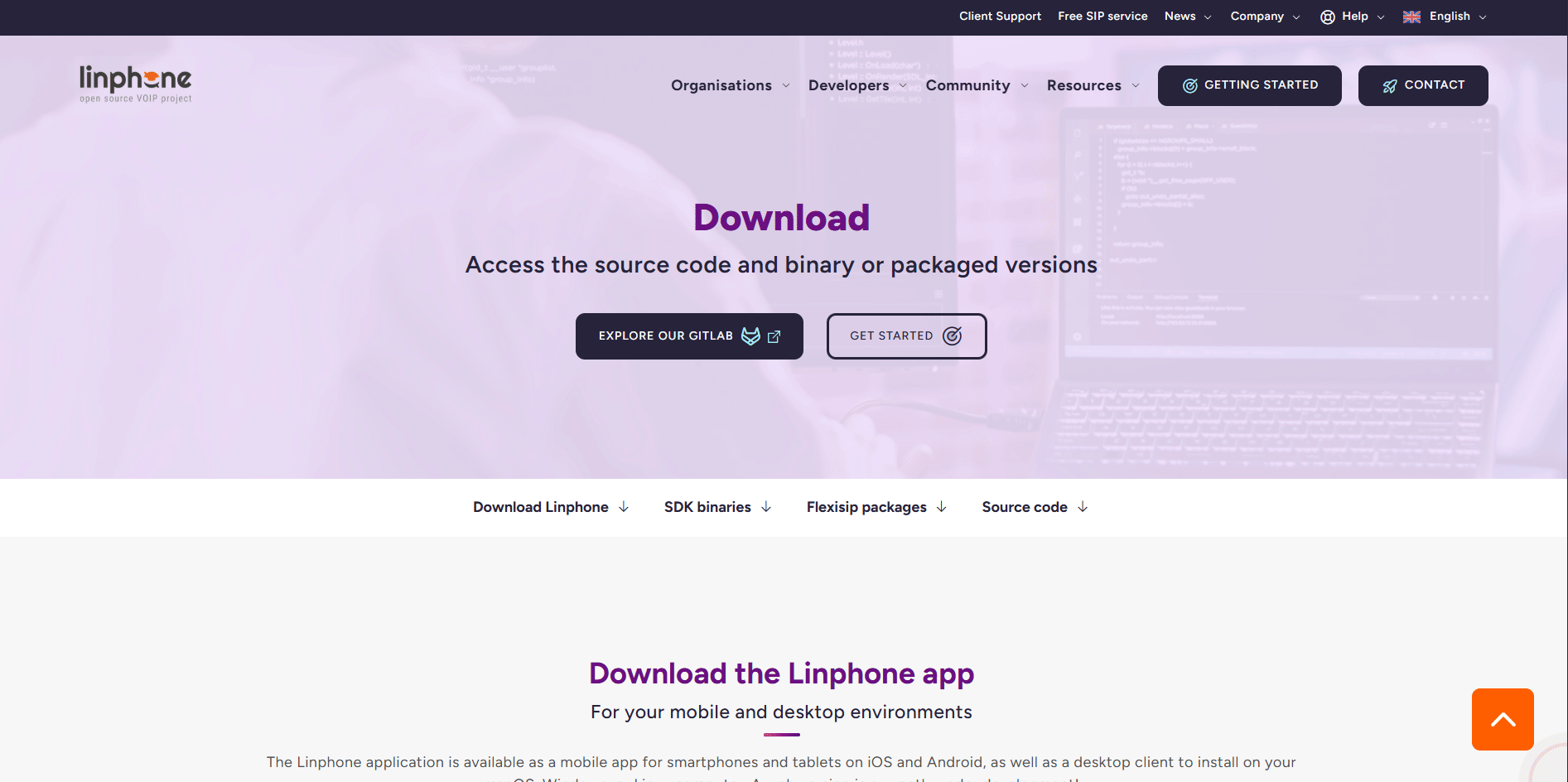Expand the Resources menu chevron

point(1136,85)
